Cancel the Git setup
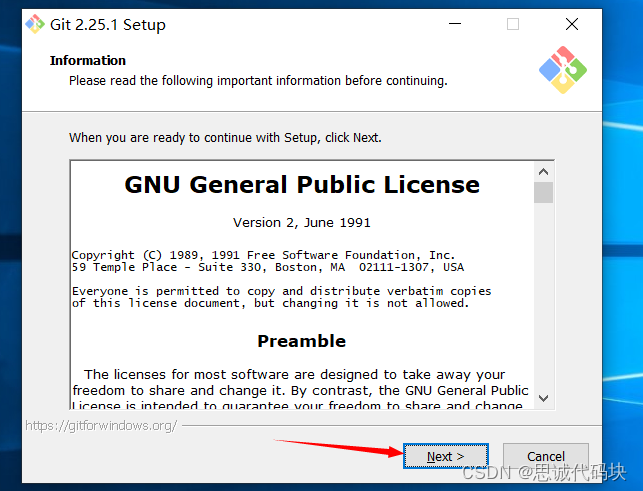Screen dimensions: 643x491 click(x=546, y=456)
